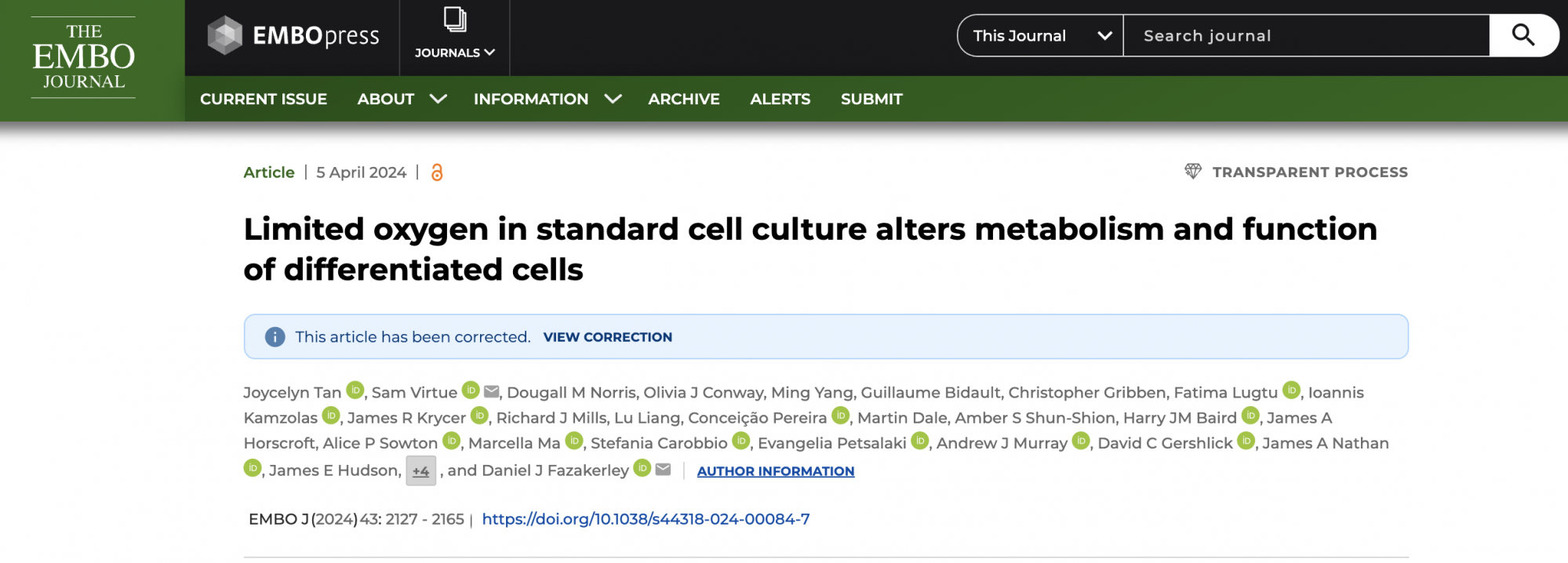Click the EMBO Press logo
Viewport: 1568px width, 563px height.
(x=293, y=36)
